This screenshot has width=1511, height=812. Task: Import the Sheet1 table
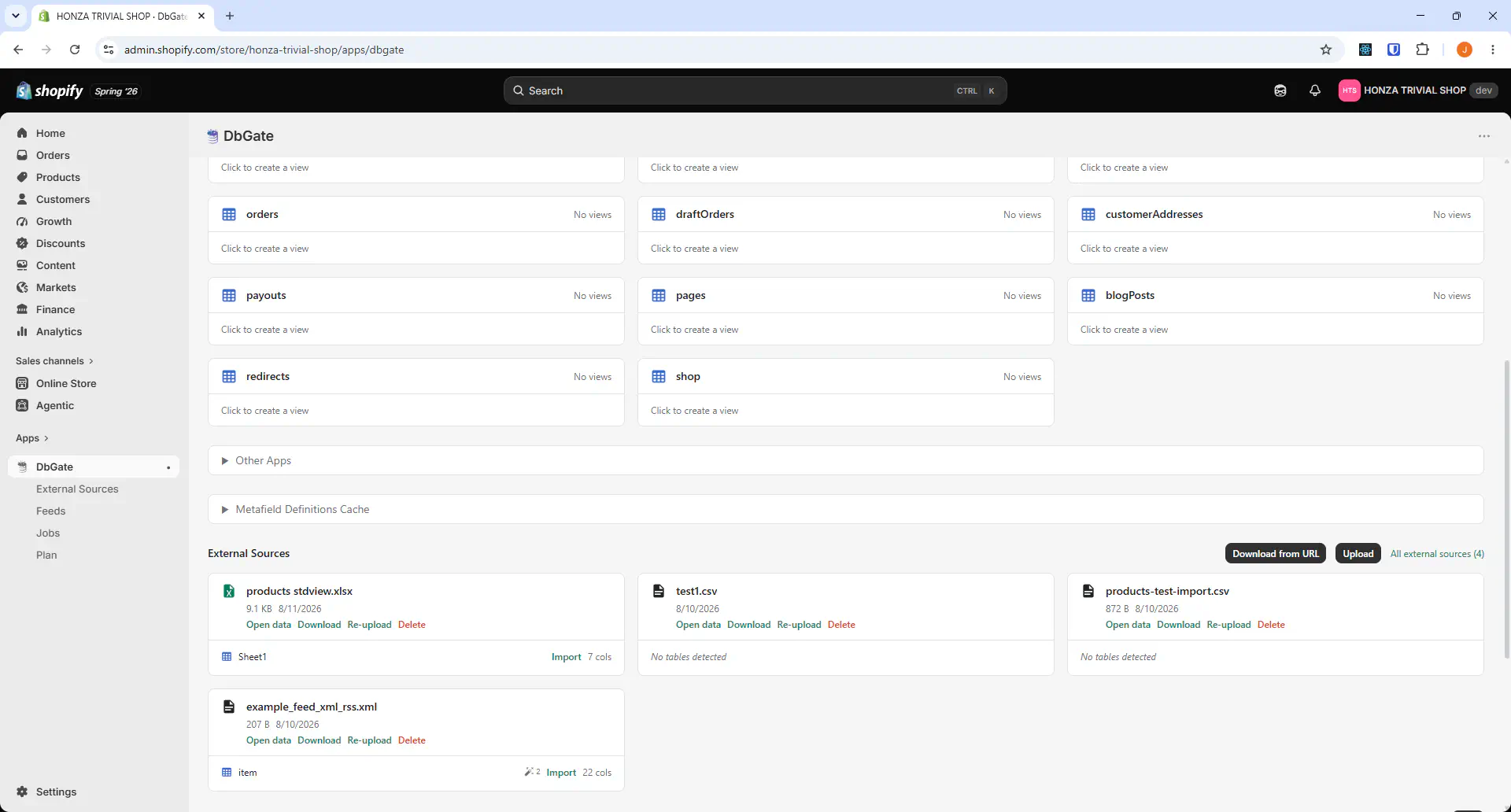(567, 657)
